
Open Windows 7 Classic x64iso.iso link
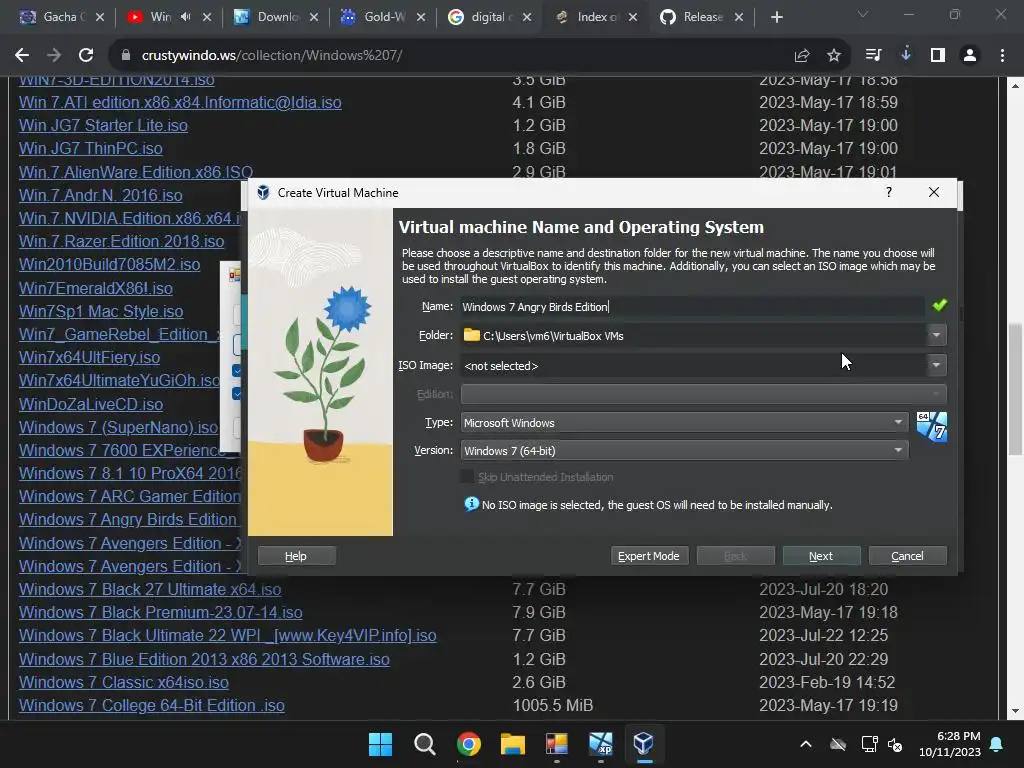click(x=123, y=682)
